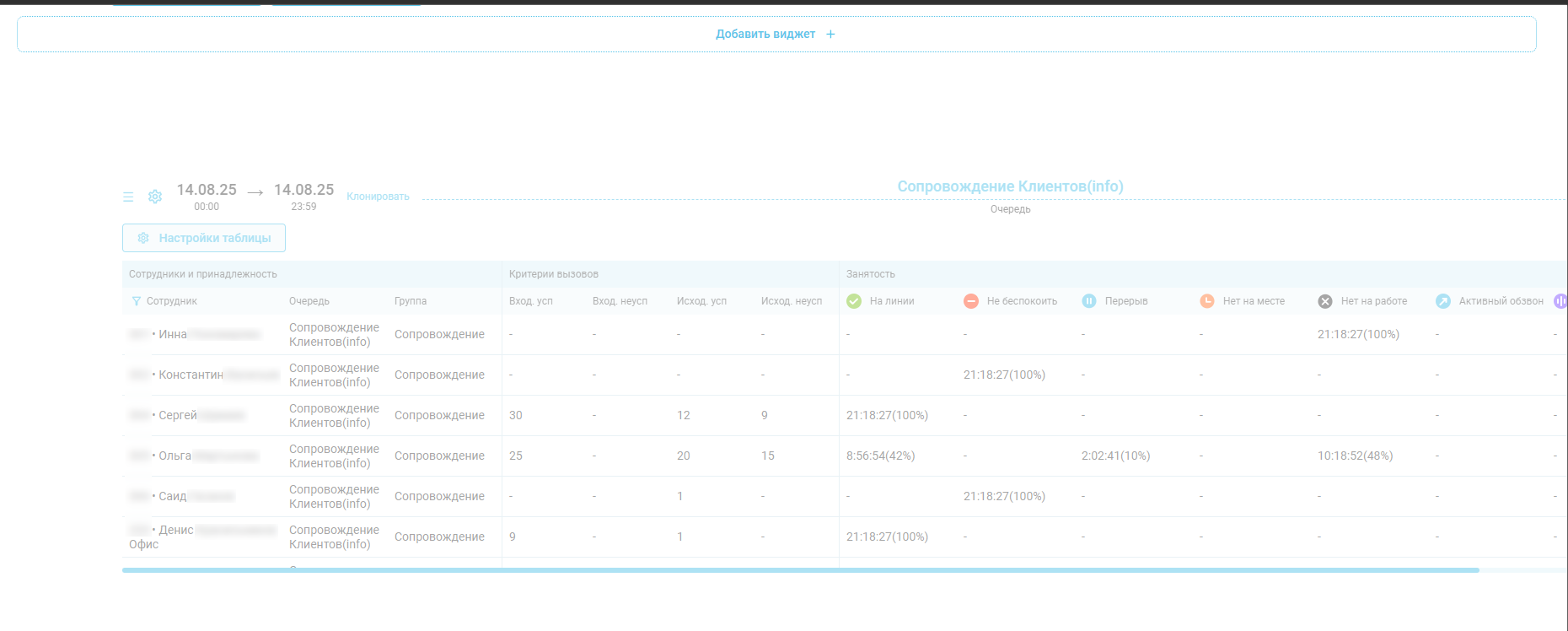Viewport: 1568px width, 631px height.
Task: Open the end date 14.08.25 23:59 picker
Action: click(303, 196)
